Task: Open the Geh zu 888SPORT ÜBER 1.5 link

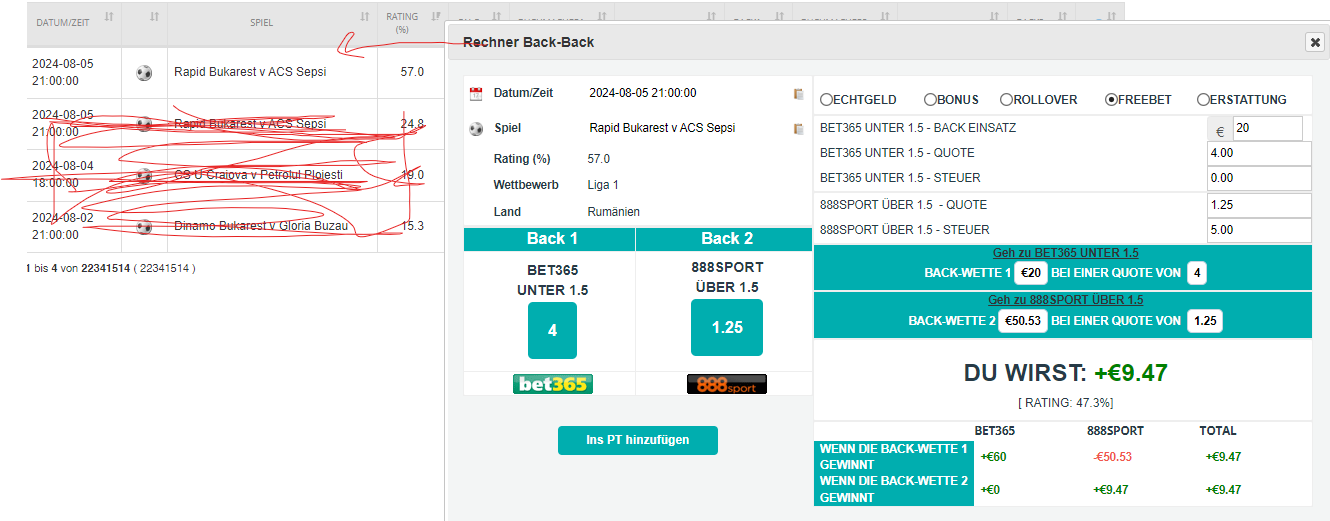Action: click(x=1065, y=300)
